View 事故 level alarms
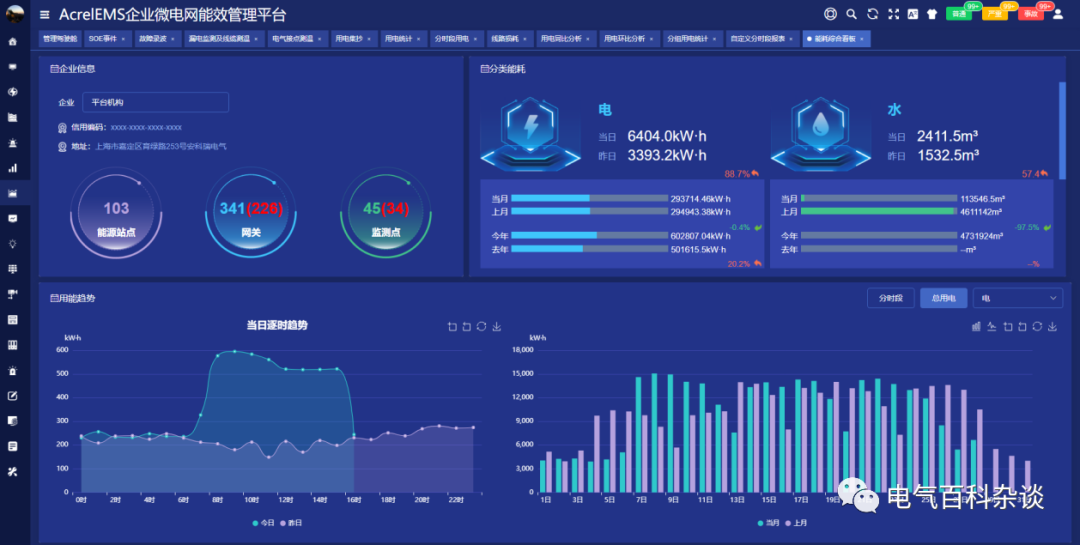 point(1030,14)
